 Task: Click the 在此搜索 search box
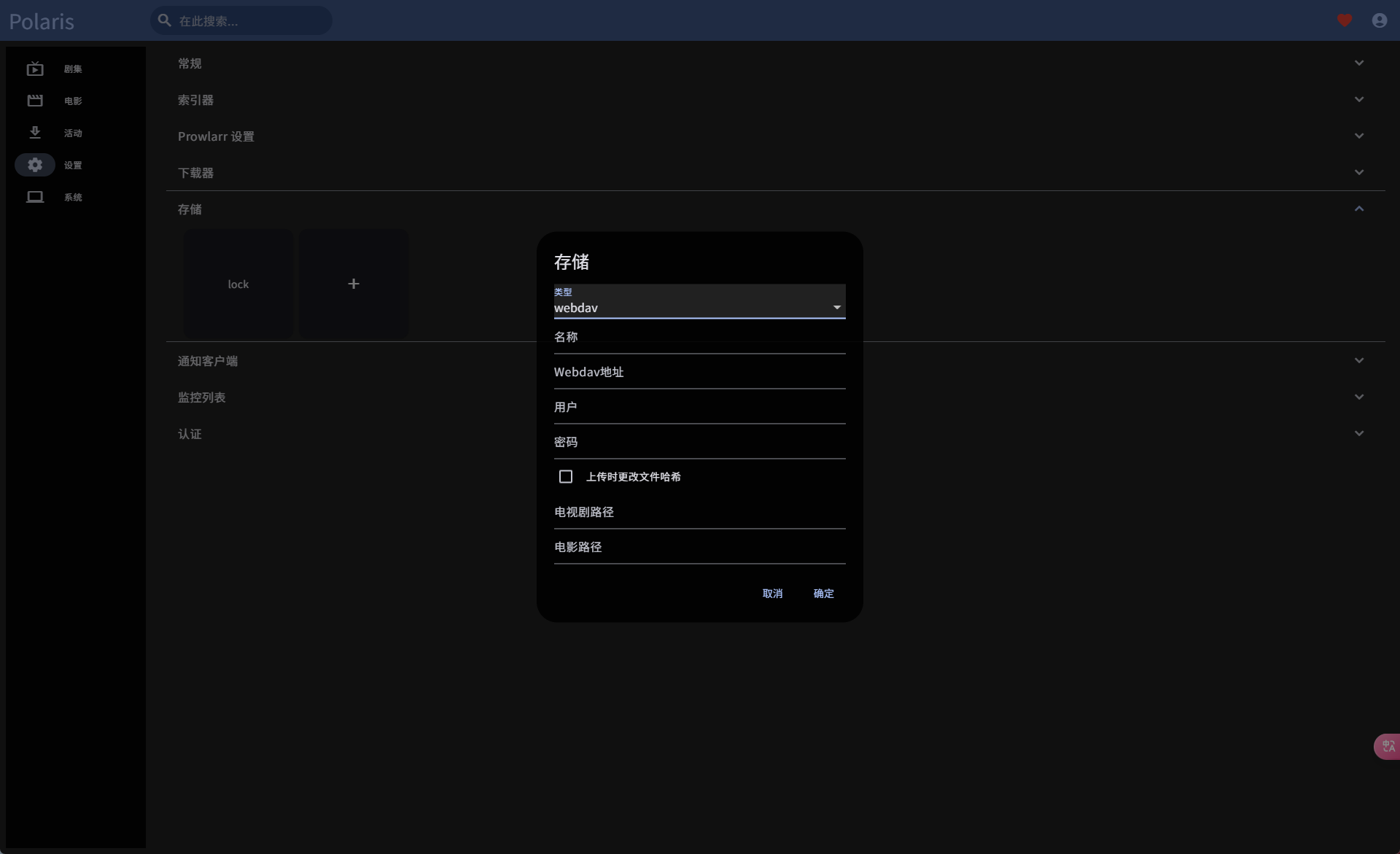point(241,20)
